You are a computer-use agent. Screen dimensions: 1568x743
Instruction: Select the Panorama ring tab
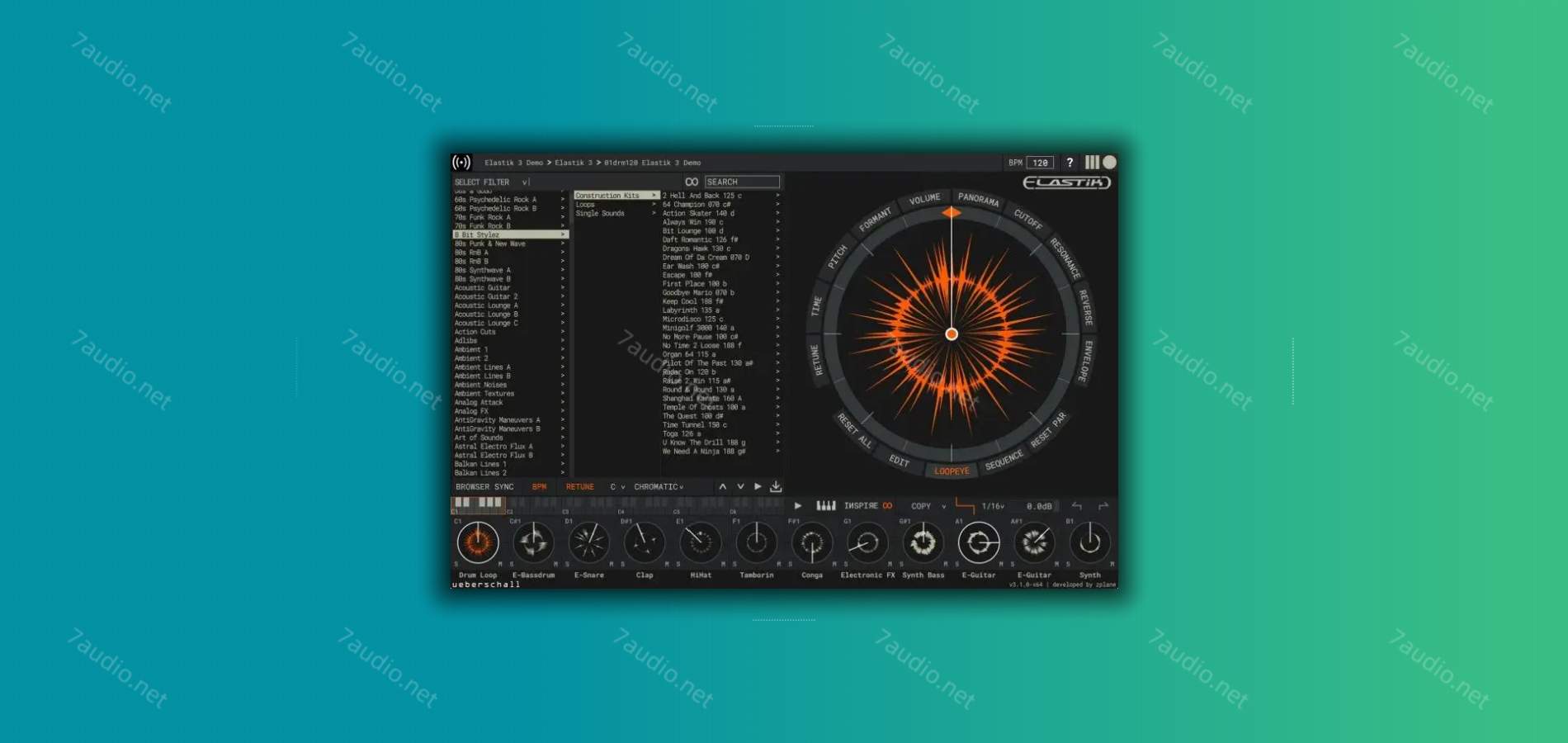coord(978,199)
